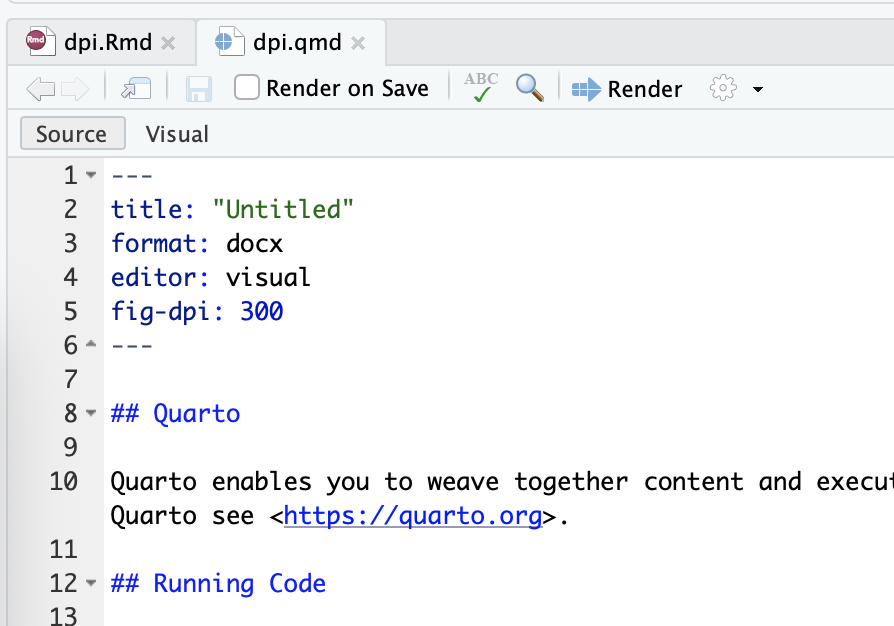Open find and replace magnifier icon

pyautogui.click(x=530, y=88)
